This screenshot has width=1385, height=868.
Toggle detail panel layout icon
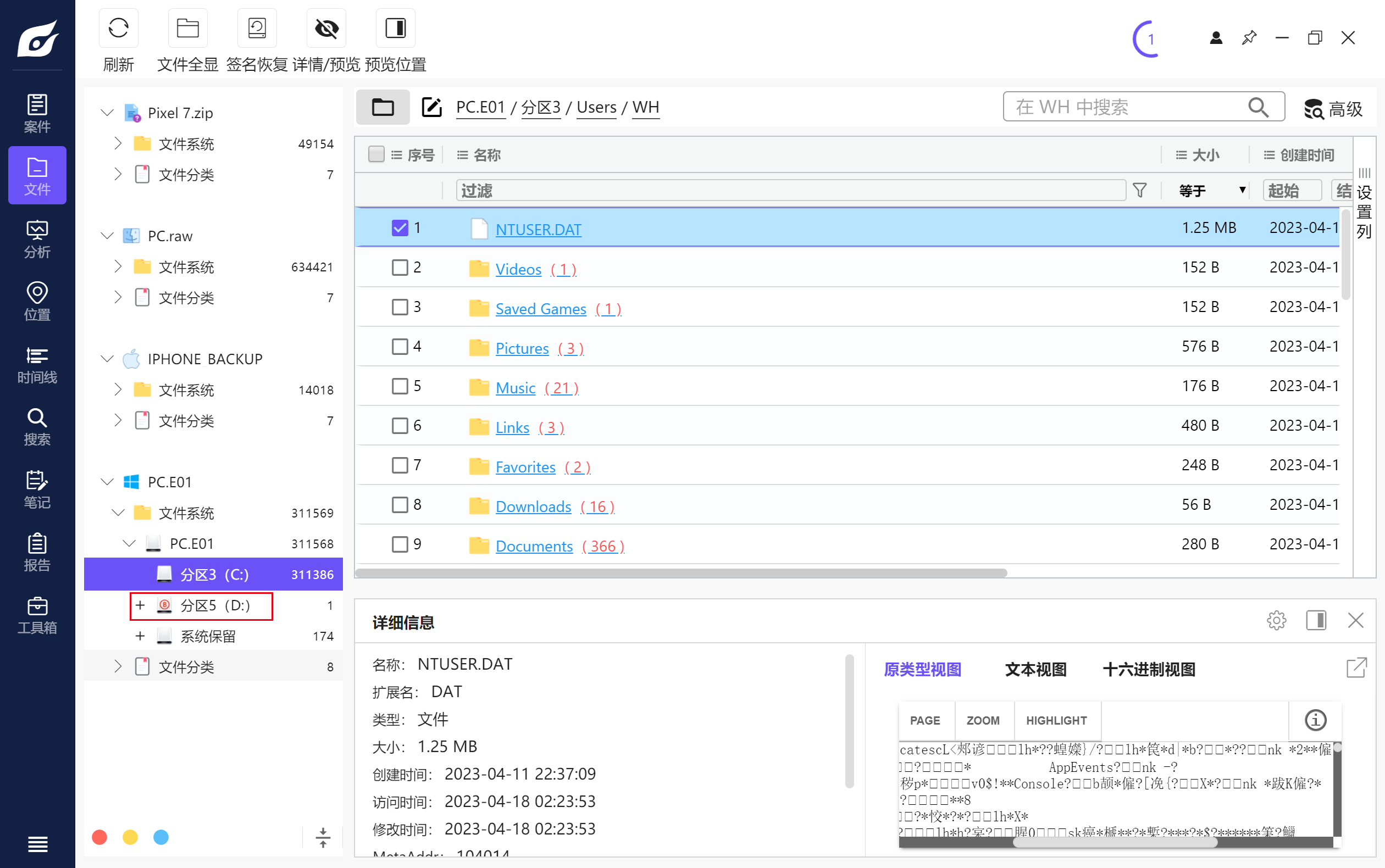[x=1316, y=621]
